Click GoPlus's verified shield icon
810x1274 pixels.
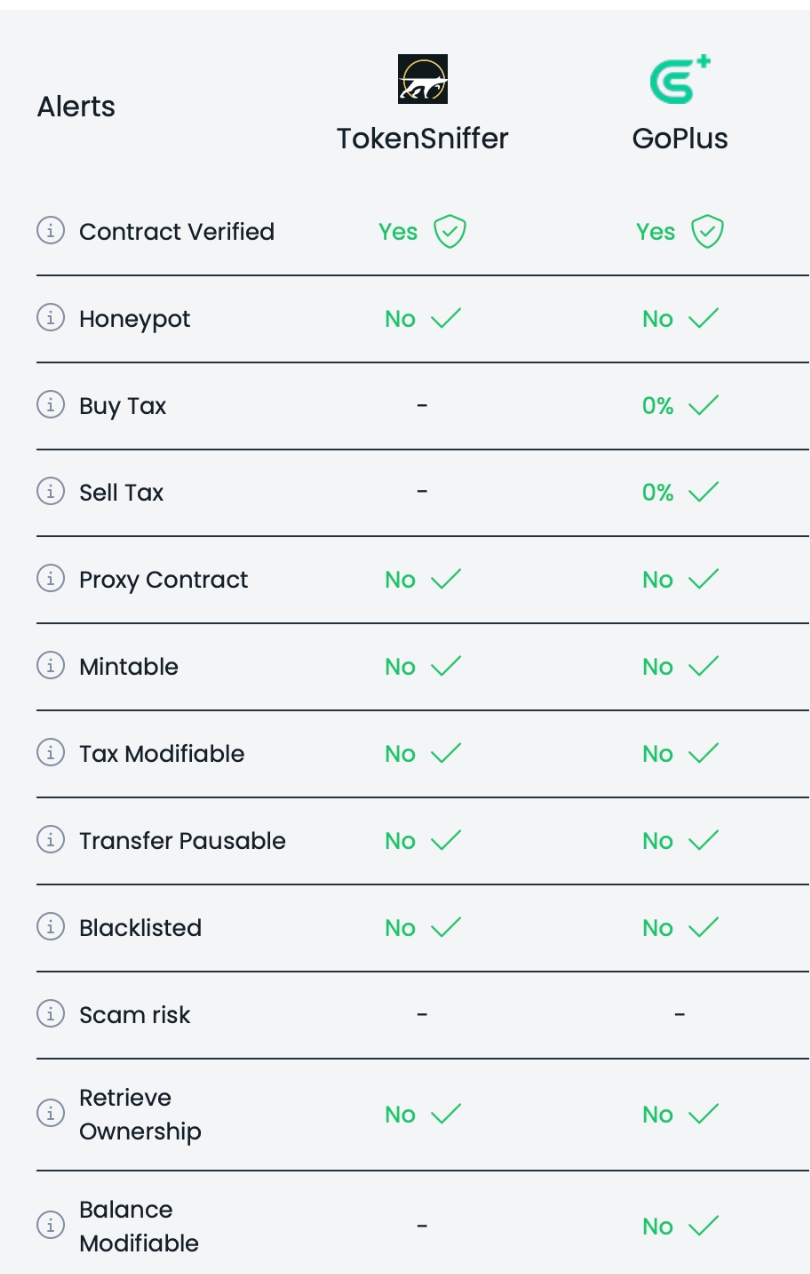coord(707,232)
